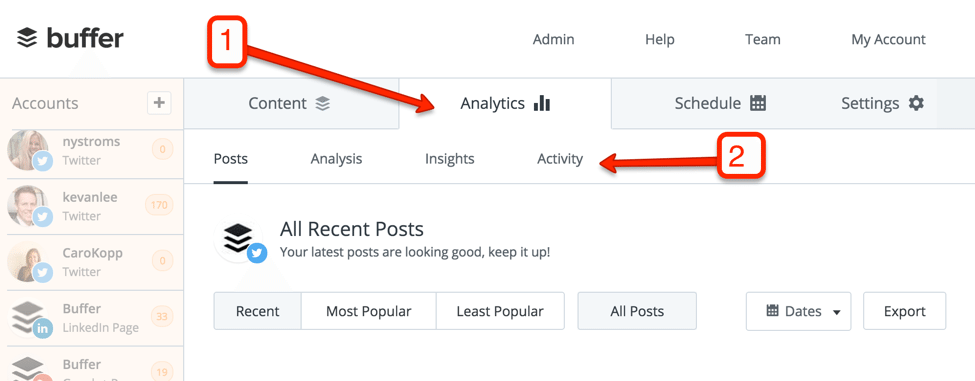Toggle the Recent posts filter

pos(257,311)
